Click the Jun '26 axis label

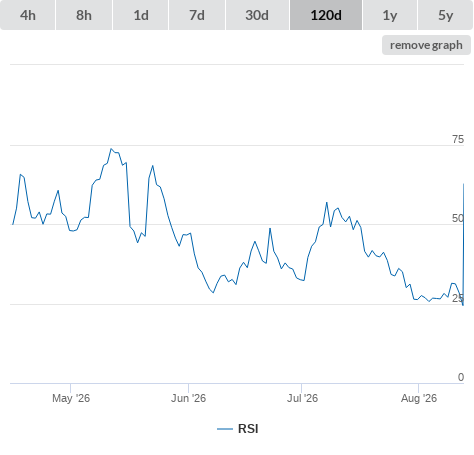188,398
